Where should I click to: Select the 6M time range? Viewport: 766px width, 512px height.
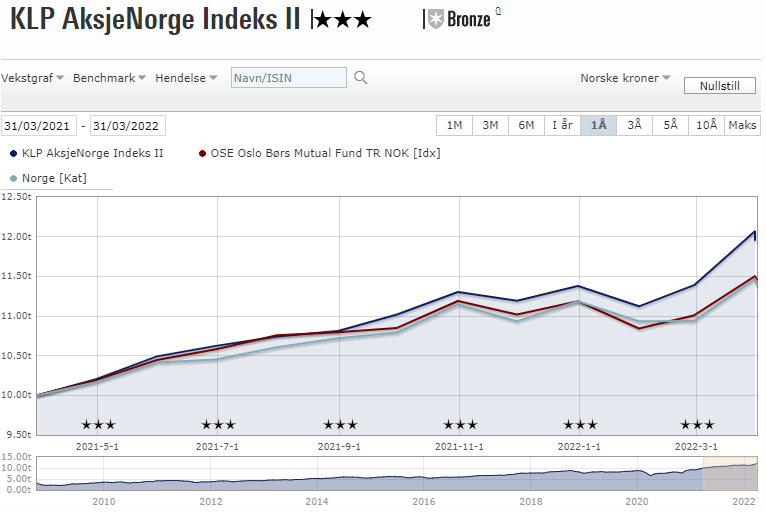coord(526,125)
